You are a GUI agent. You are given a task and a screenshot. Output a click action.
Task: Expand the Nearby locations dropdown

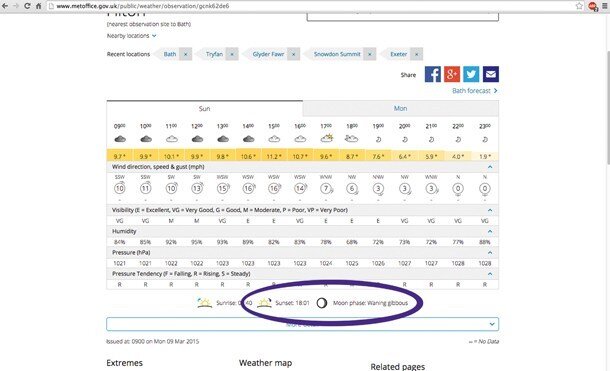tap(131, 36)
